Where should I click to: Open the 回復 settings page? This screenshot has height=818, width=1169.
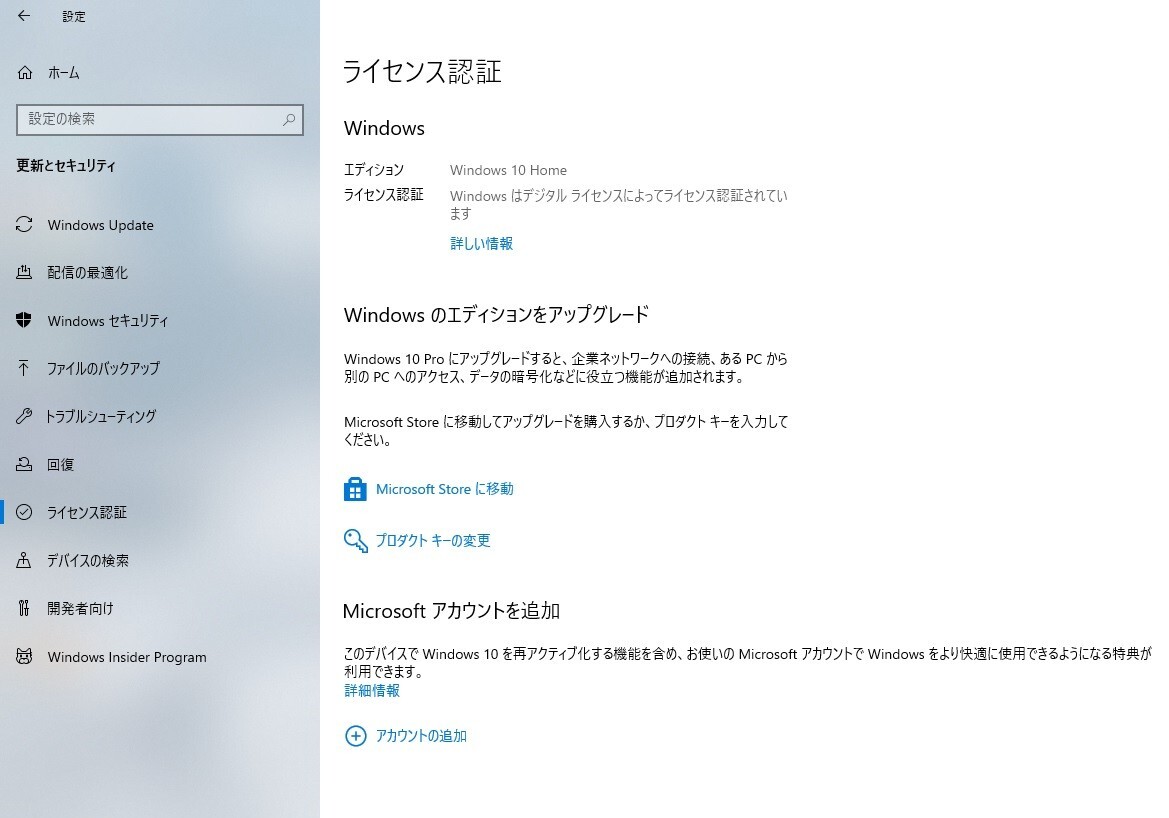tap(160, 464)
